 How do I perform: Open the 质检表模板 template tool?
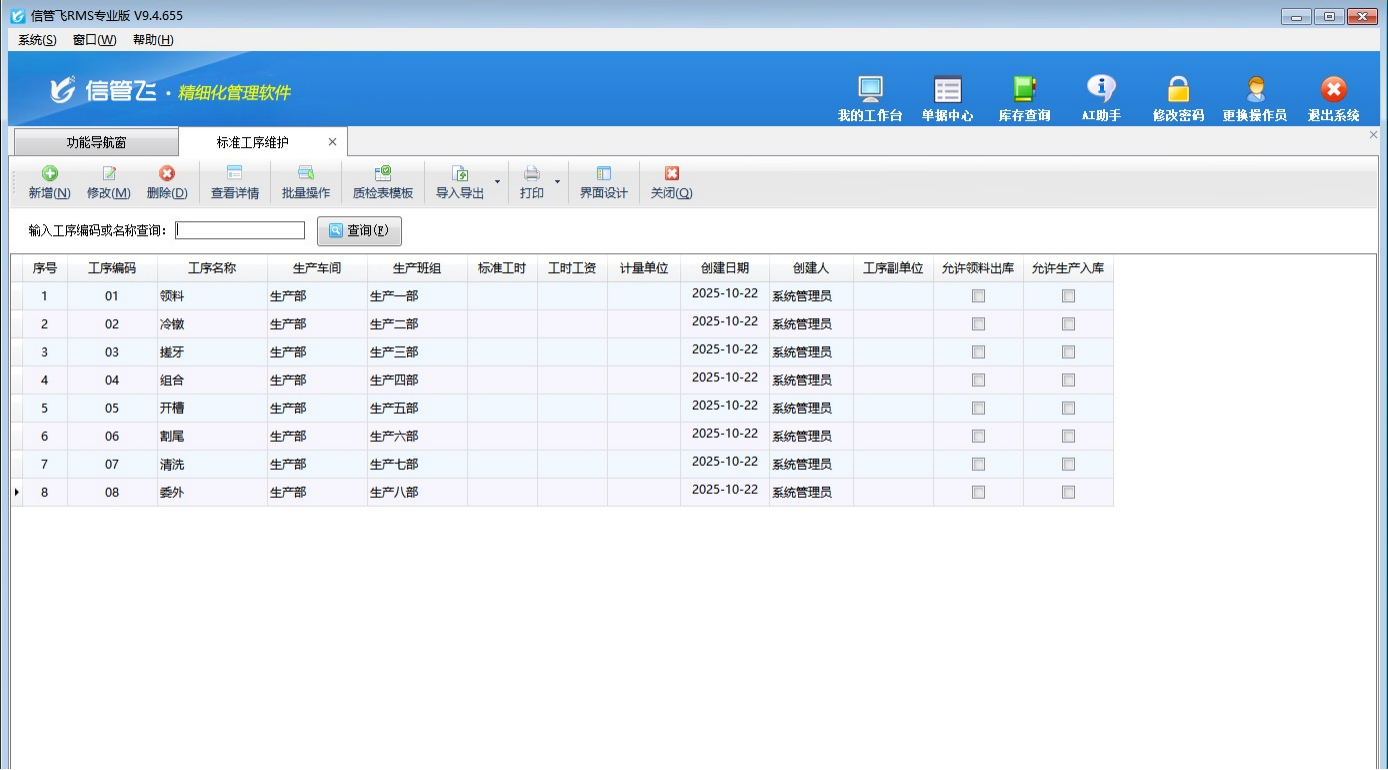383,182
